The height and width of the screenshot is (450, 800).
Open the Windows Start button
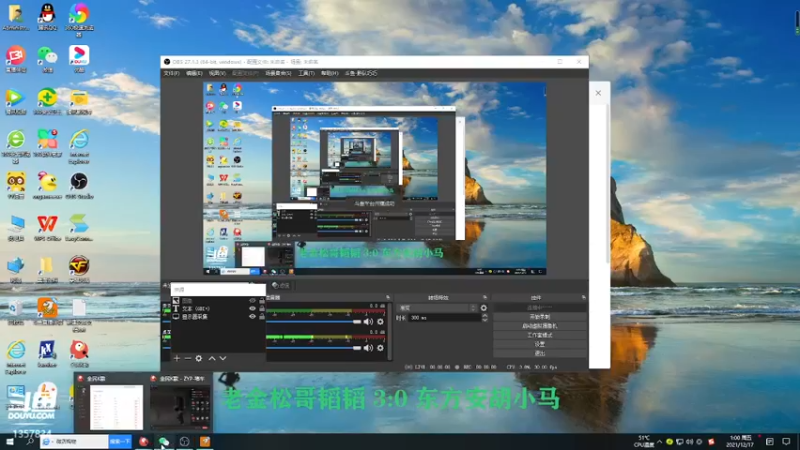tap(10, 441)
